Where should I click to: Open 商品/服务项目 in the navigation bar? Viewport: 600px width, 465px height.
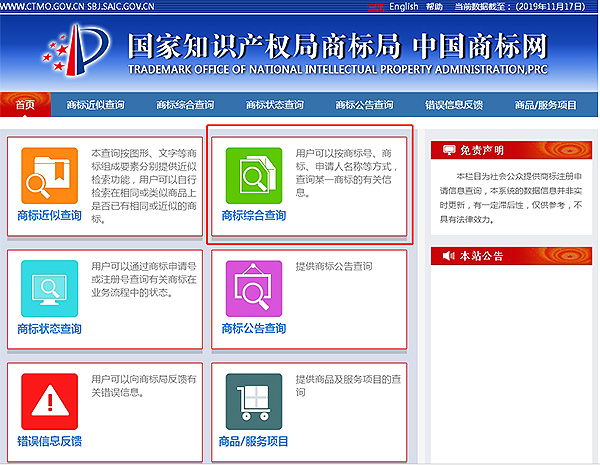point(545,105)
